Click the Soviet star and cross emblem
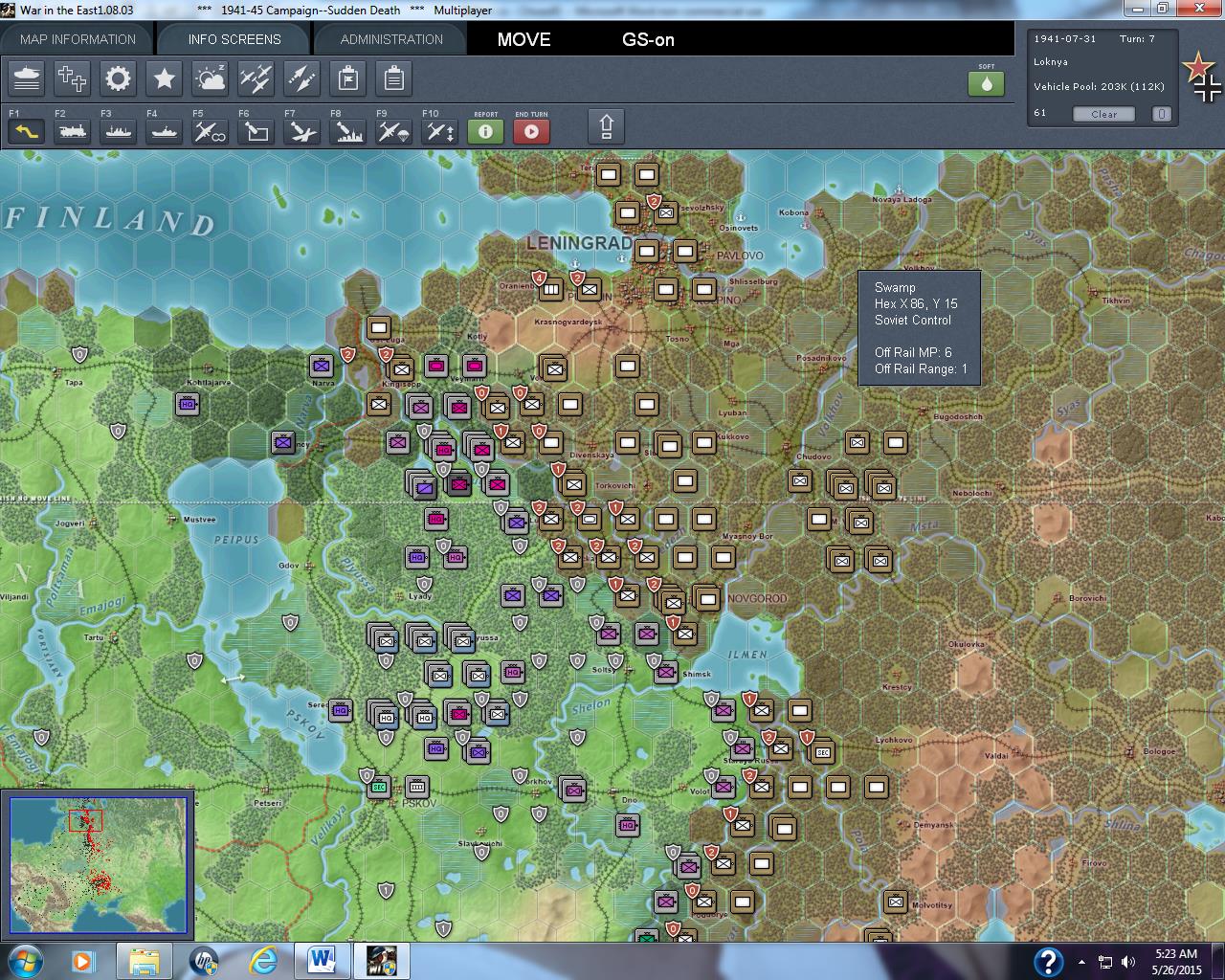 (1202, 78)
